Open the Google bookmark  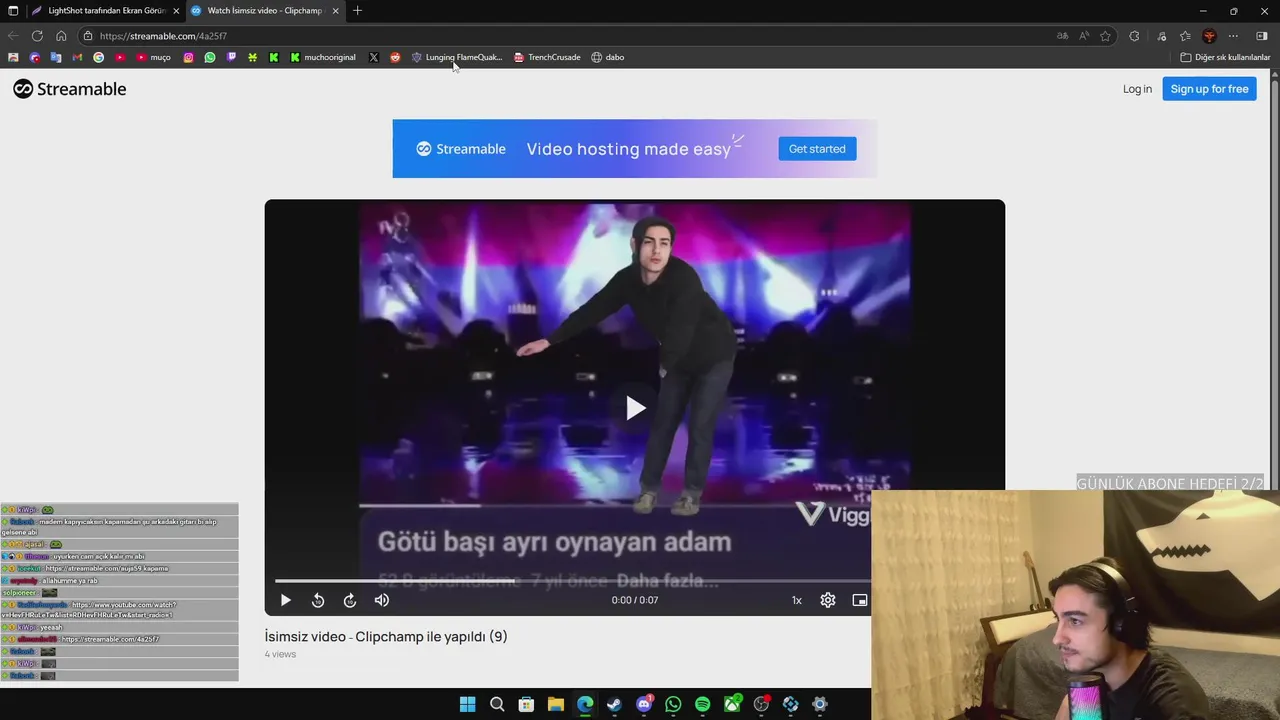click(98, 57)
